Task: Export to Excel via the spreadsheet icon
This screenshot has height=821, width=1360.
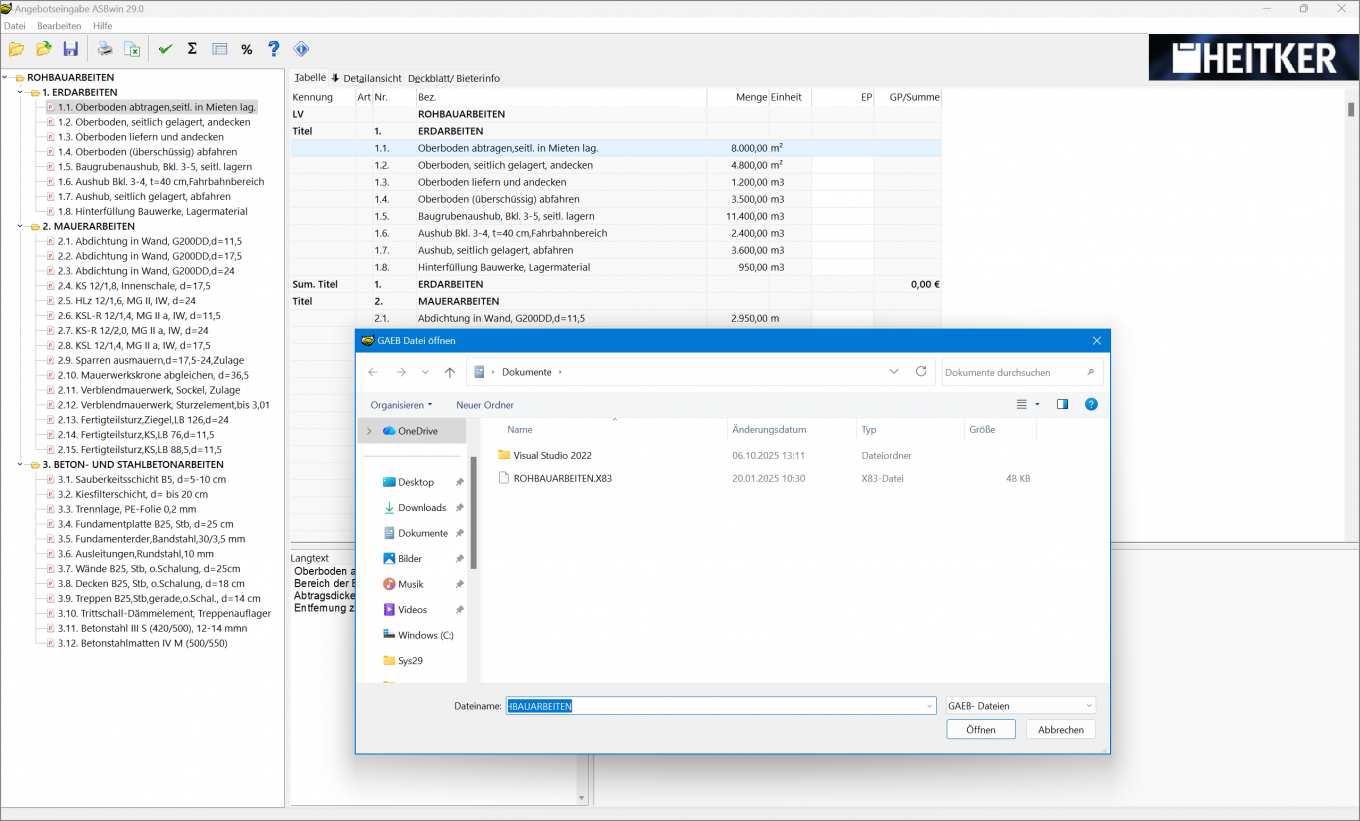Action: click(132, 47)
